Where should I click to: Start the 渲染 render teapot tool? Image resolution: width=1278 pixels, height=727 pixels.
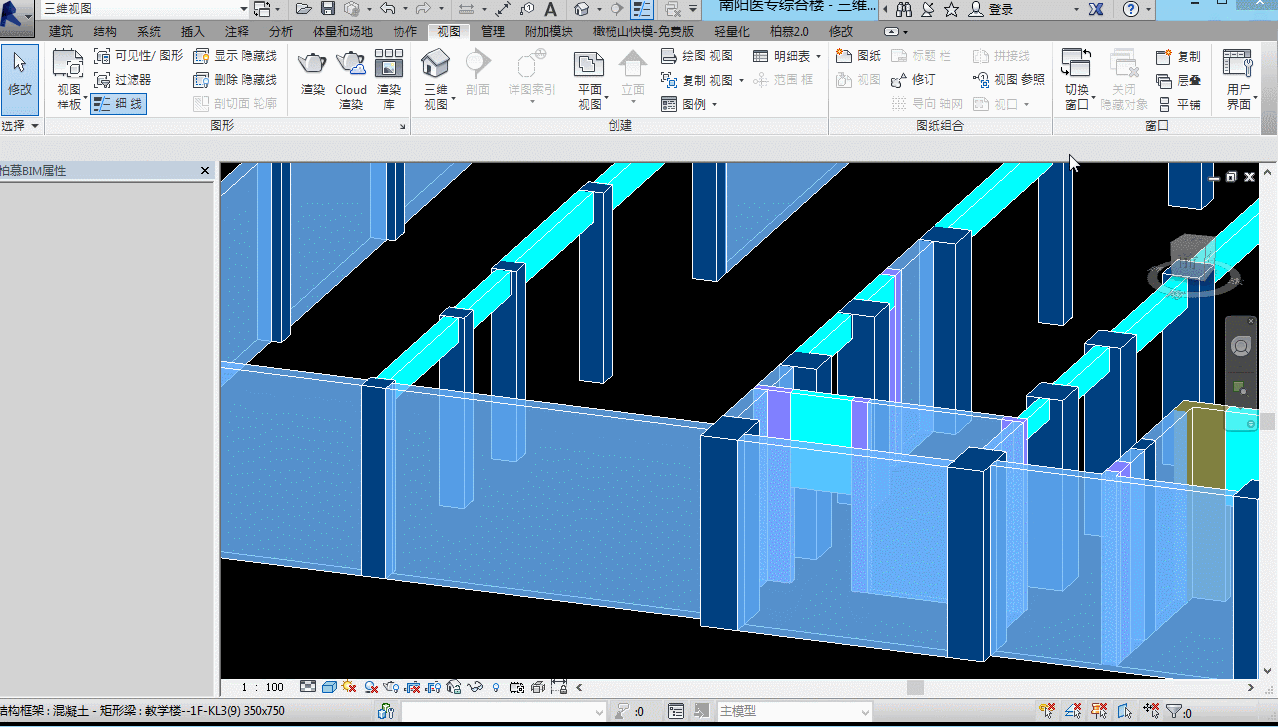(x=313, y=74)
